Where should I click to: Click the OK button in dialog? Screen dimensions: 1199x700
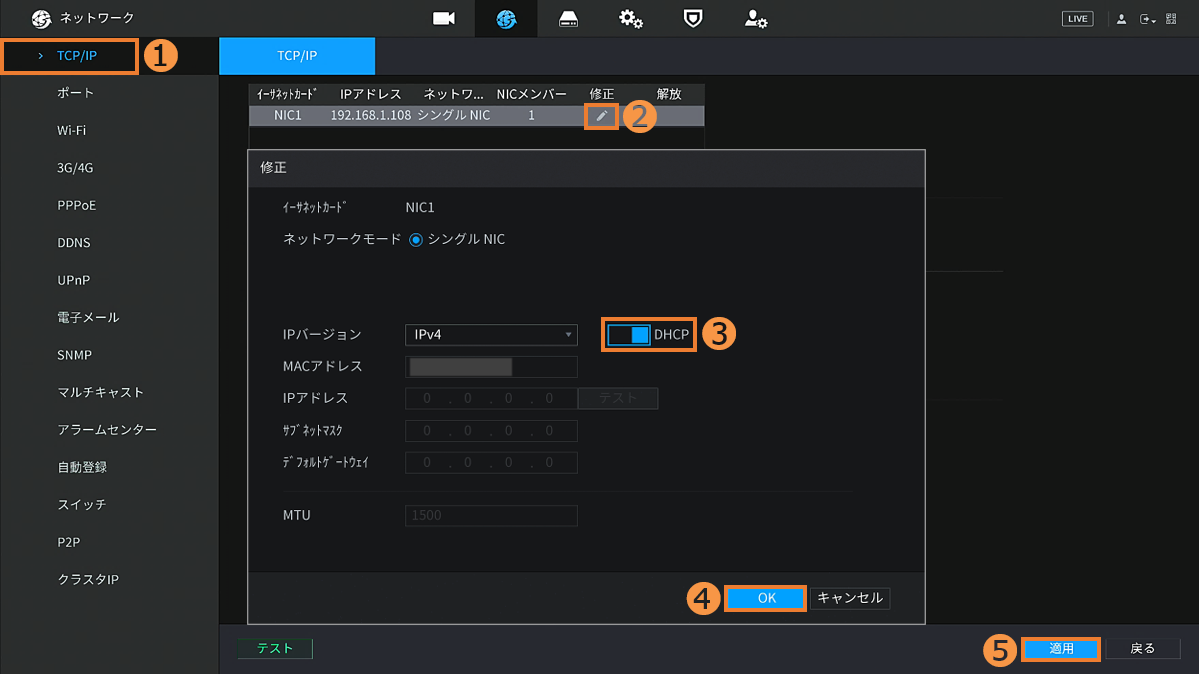point(766,598)
